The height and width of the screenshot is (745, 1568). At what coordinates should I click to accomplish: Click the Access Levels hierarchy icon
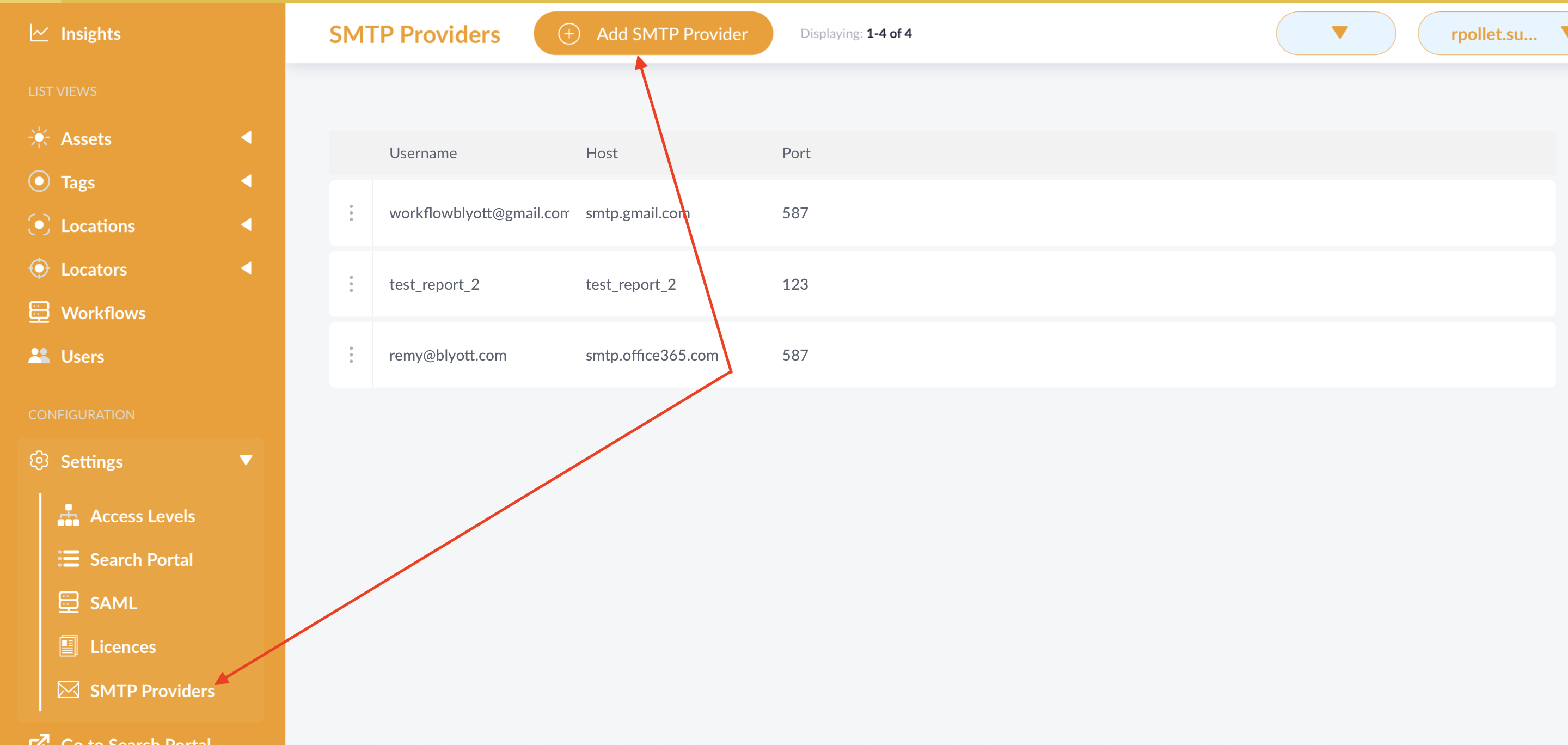click(68, 516)
